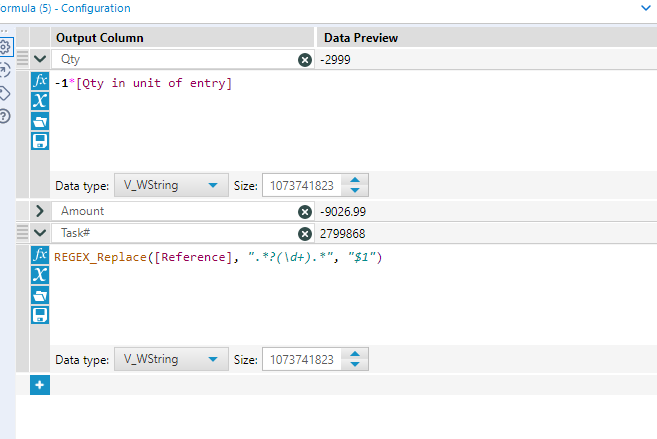This screenshot has height=439, width=657.
Task: Click the Size field for Qty
Action: tap(302, 185)
